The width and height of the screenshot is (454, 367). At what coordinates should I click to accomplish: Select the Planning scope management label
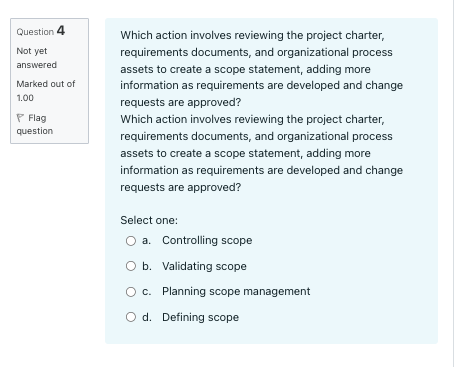236,291
